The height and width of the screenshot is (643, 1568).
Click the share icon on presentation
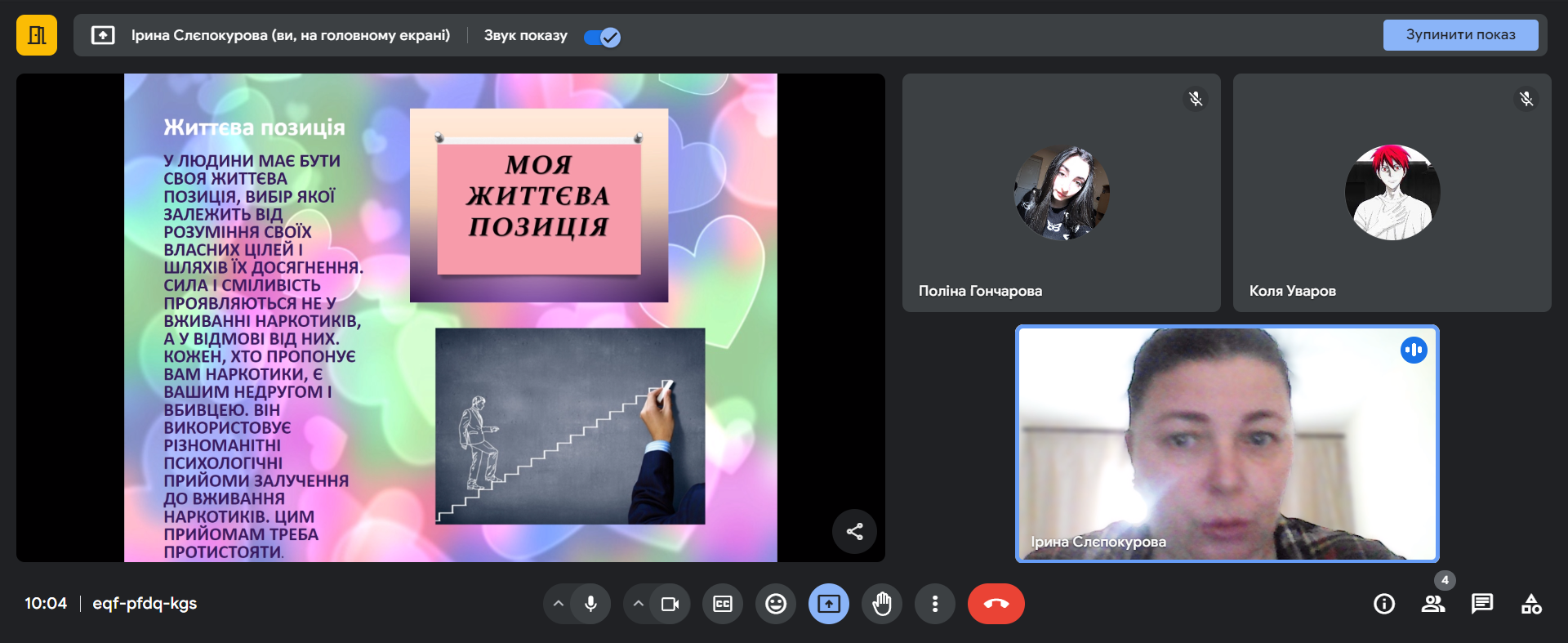[x=854, y=532]
